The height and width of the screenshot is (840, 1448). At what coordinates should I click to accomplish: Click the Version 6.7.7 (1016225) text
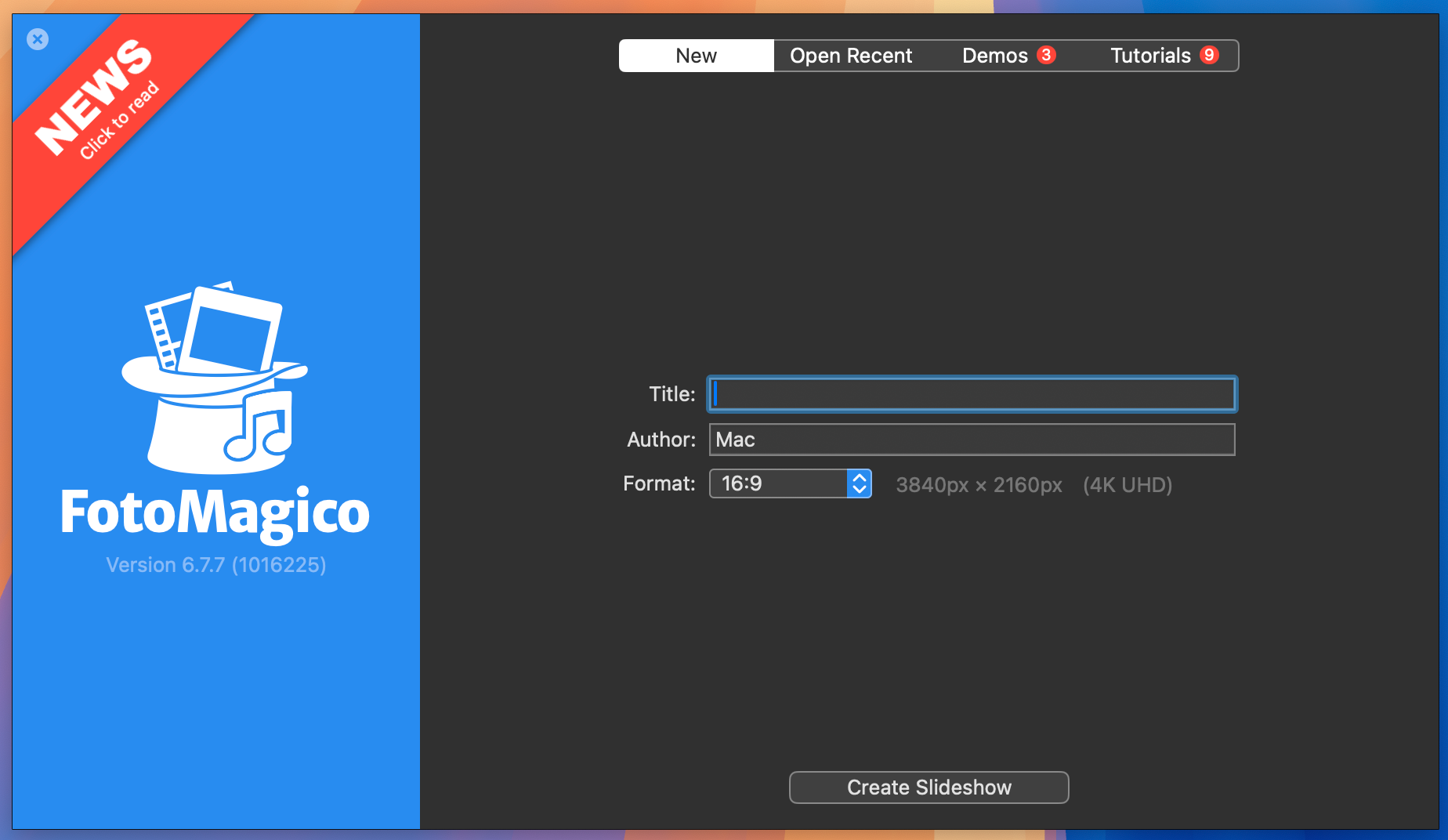pyautogui.click(x=216, y=565)
